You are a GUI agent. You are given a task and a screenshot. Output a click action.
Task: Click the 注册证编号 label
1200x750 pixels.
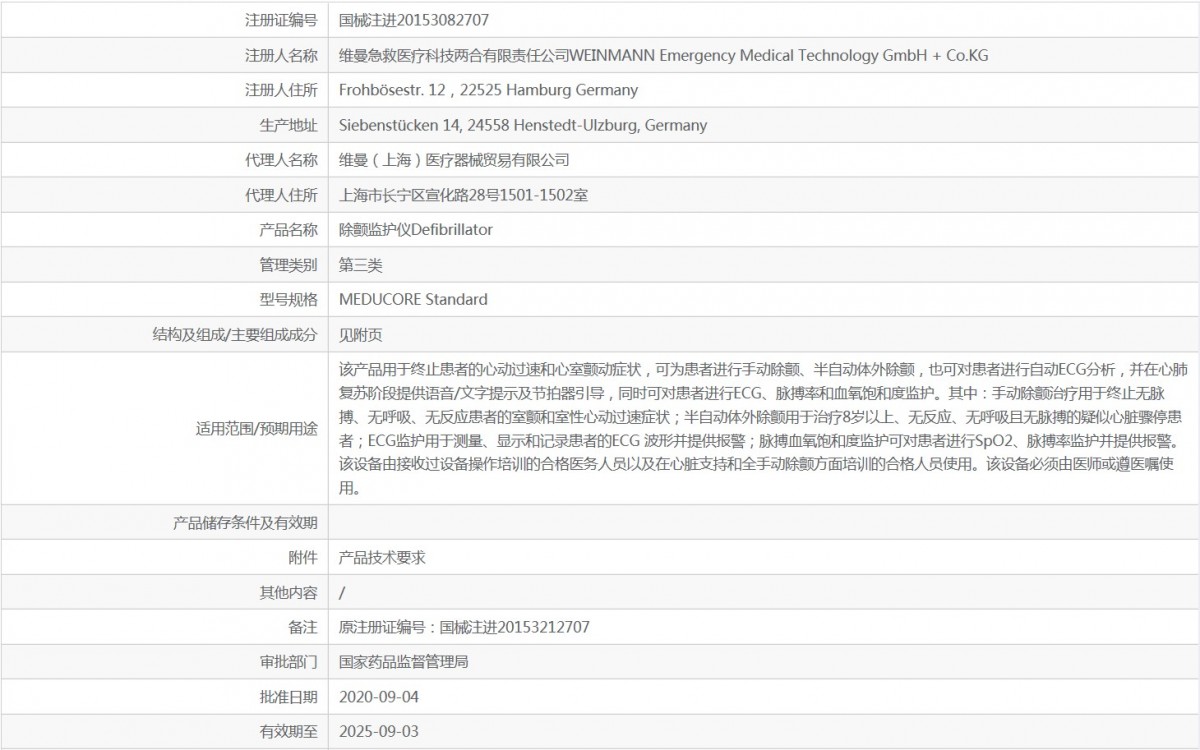281,20
